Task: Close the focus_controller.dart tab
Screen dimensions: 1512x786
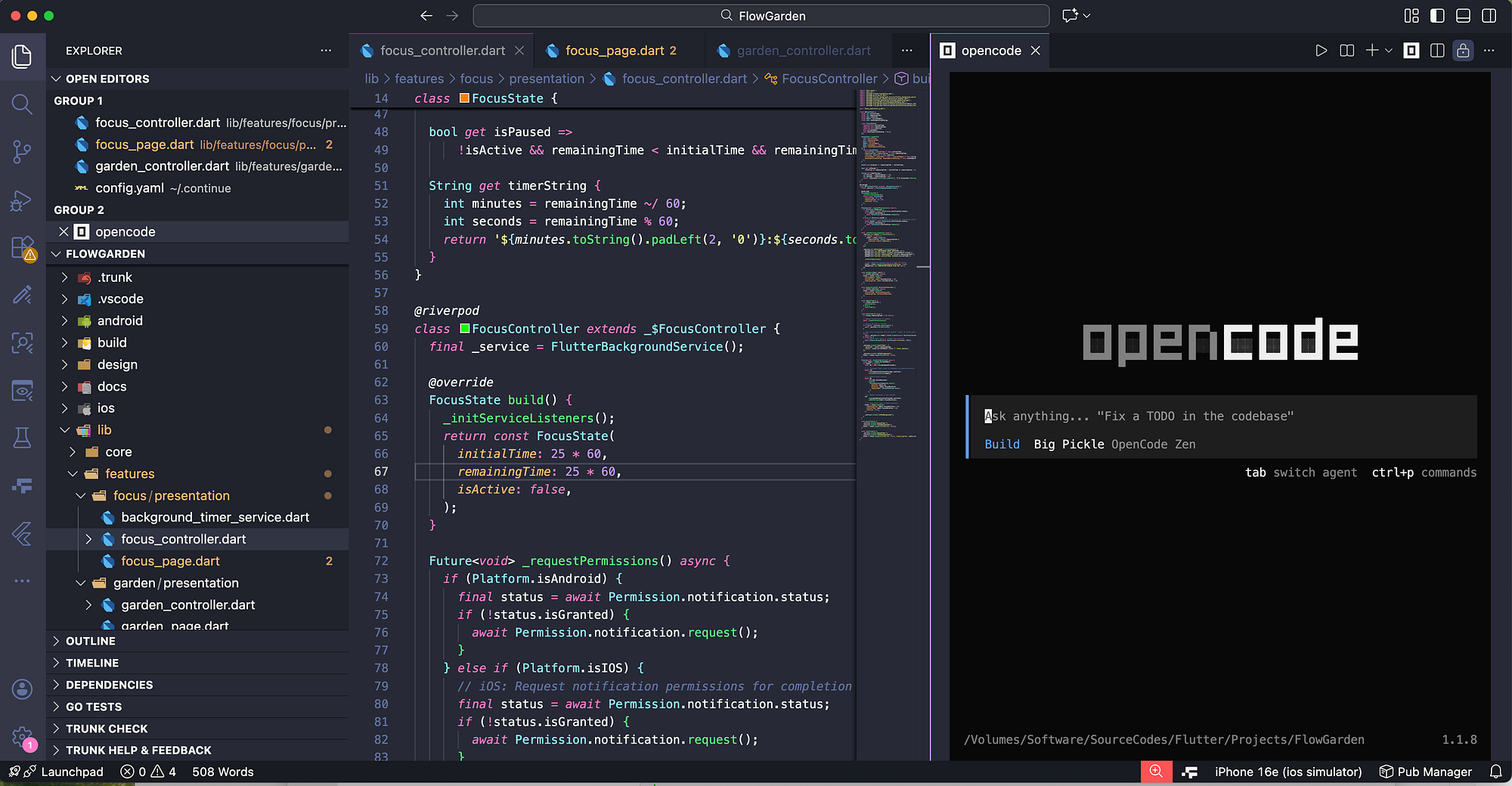Action: pos(519,51)
